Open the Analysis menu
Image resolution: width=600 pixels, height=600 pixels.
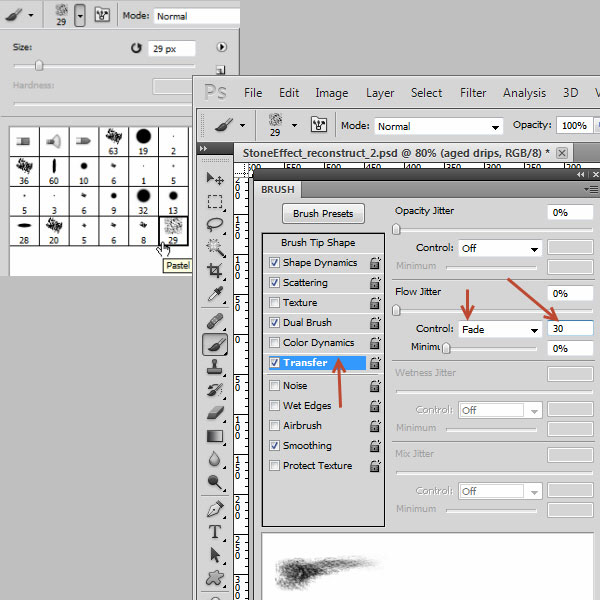(524, 93)
